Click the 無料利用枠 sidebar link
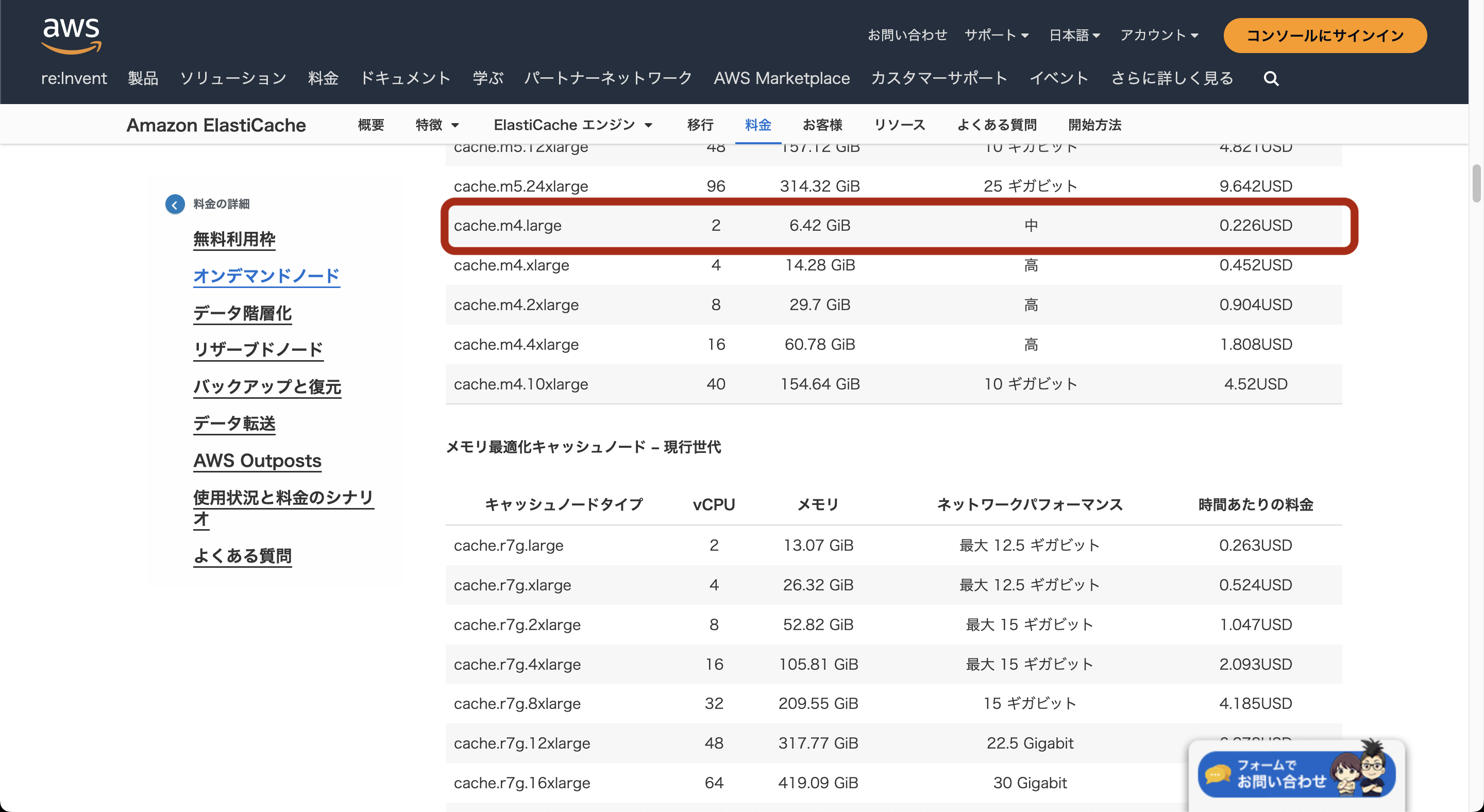This screenshot has height=812, width=1484. point(234,239)
